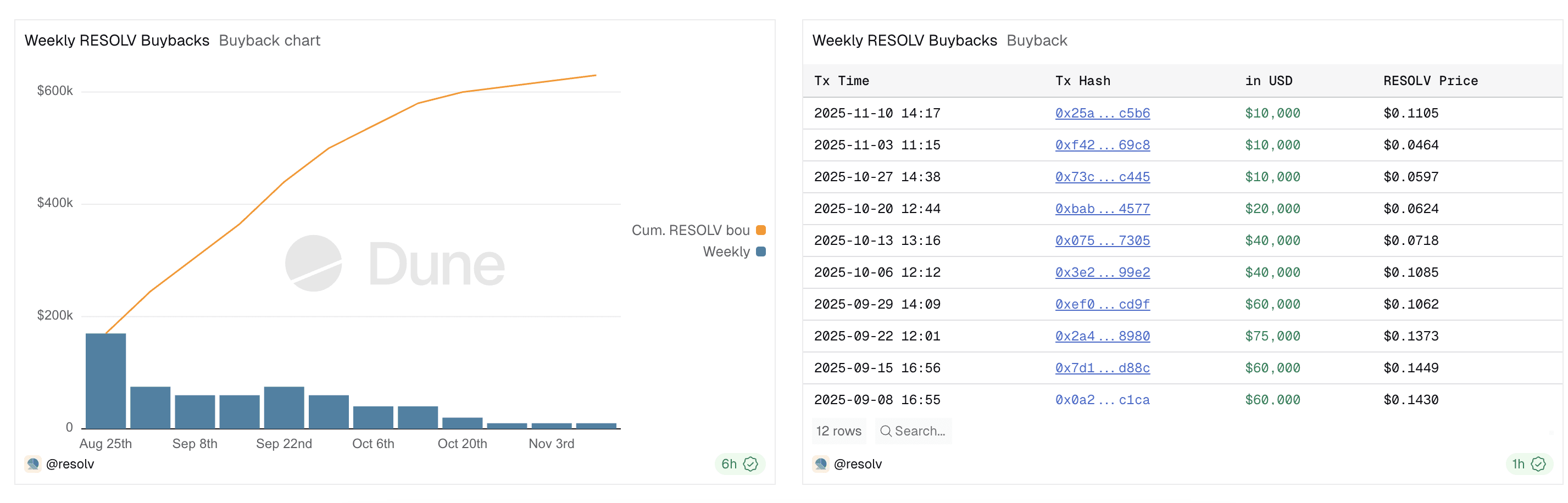Viewport: 1568px width, 503px height.
Task: Sort table by in USD column header
Action: [x=1269, y=81]
